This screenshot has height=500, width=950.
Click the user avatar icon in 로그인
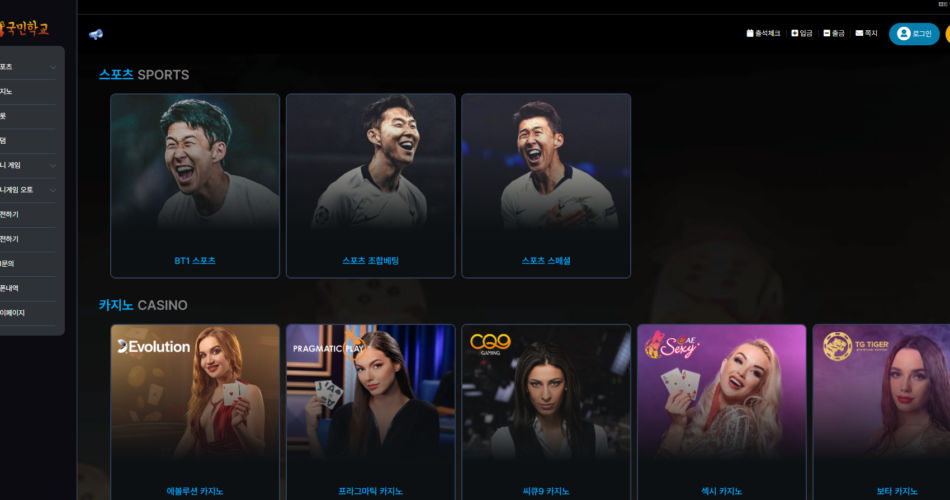click(903, 33)
